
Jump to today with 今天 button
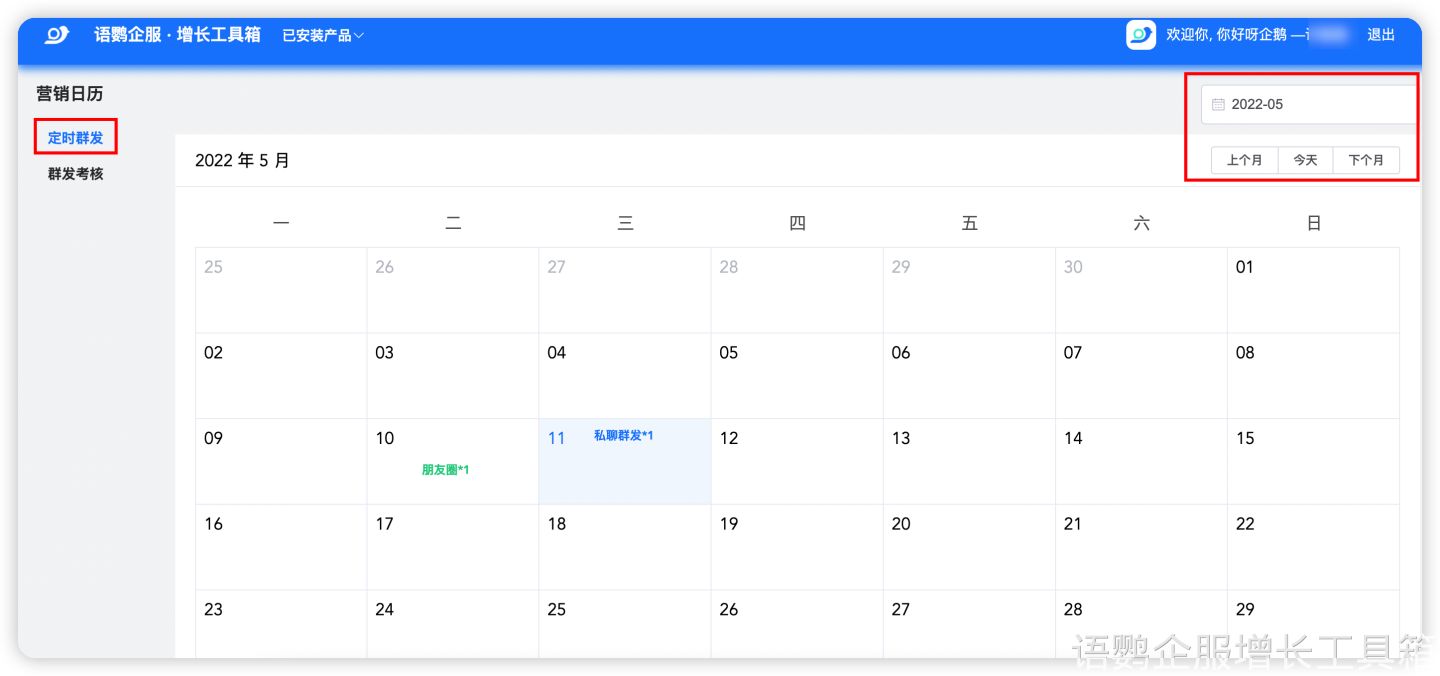pyautogui.click(x=1305, y=160)
